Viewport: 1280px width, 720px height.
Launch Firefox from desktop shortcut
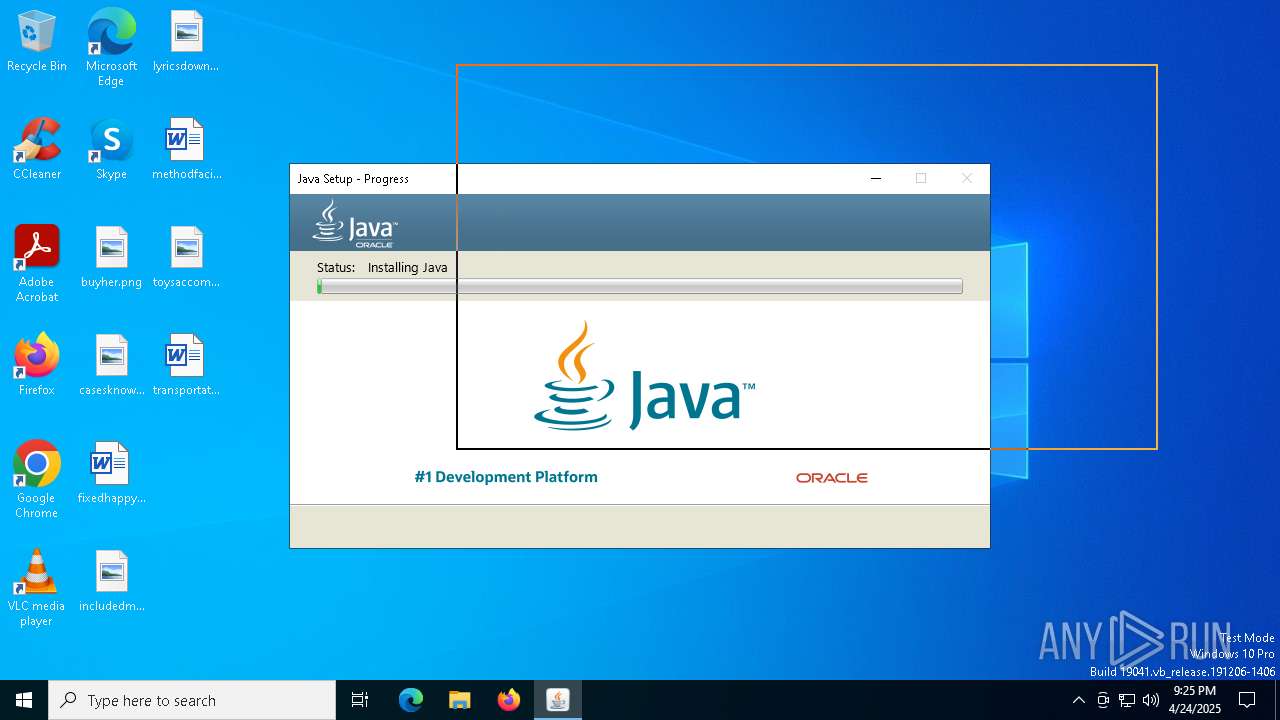coord(37,366)
